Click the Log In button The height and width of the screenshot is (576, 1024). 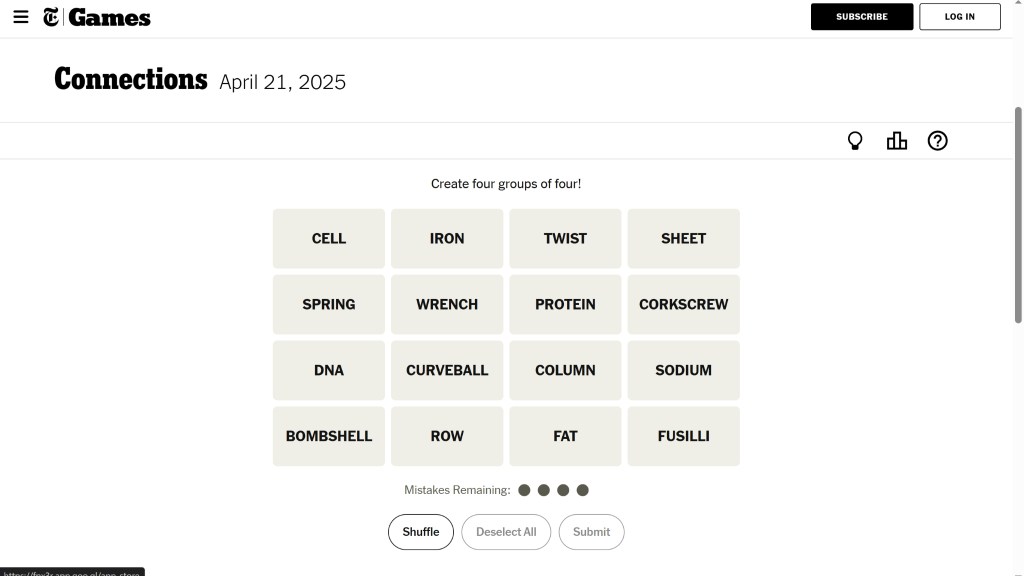959,17
